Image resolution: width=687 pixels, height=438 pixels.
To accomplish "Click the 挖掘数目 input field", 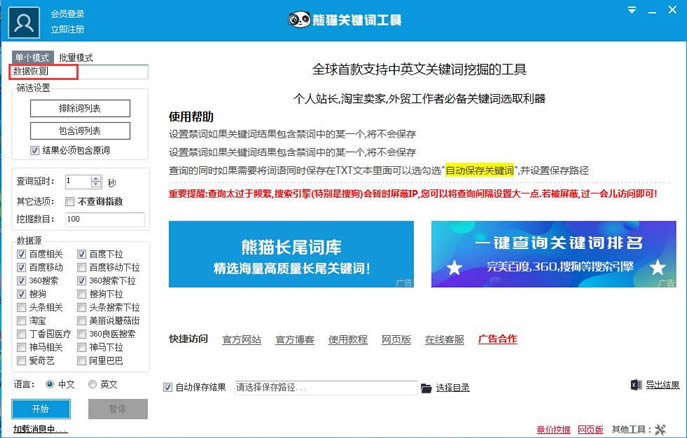I will coord(104,219).
